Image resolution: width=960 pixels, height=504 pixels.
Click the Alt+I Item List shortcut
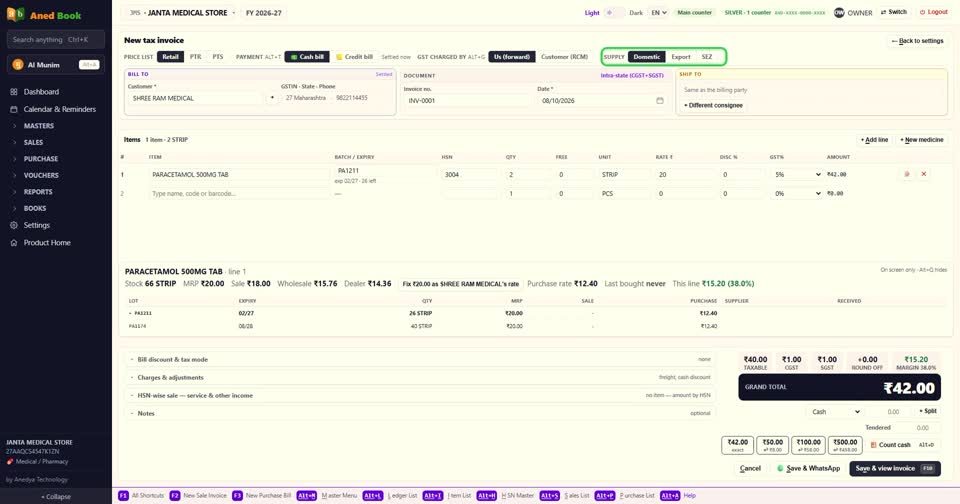coord(447,495)
